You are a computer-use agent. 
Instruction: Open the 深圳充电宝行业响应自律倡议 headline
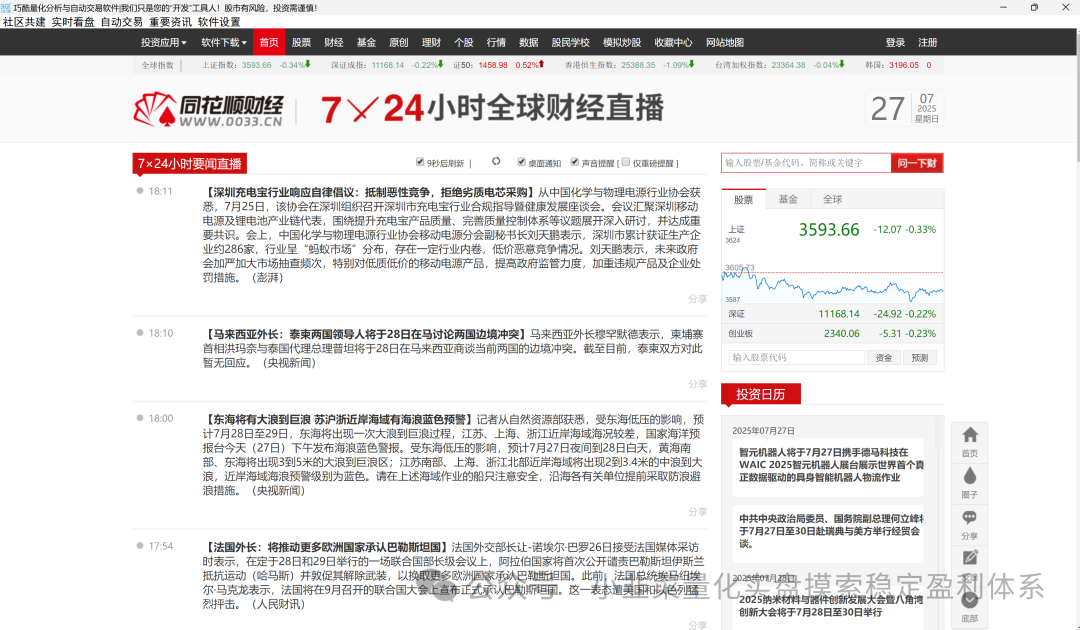(x=369, y=192)
